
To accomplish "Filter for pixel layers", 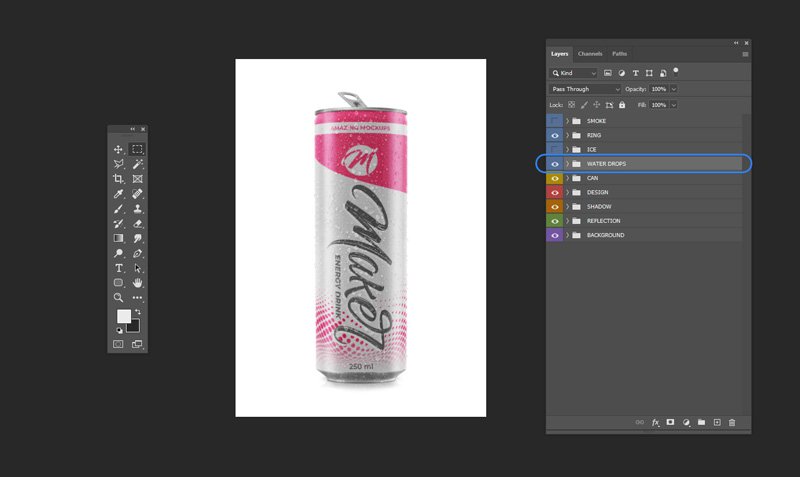I will (608, 73).
